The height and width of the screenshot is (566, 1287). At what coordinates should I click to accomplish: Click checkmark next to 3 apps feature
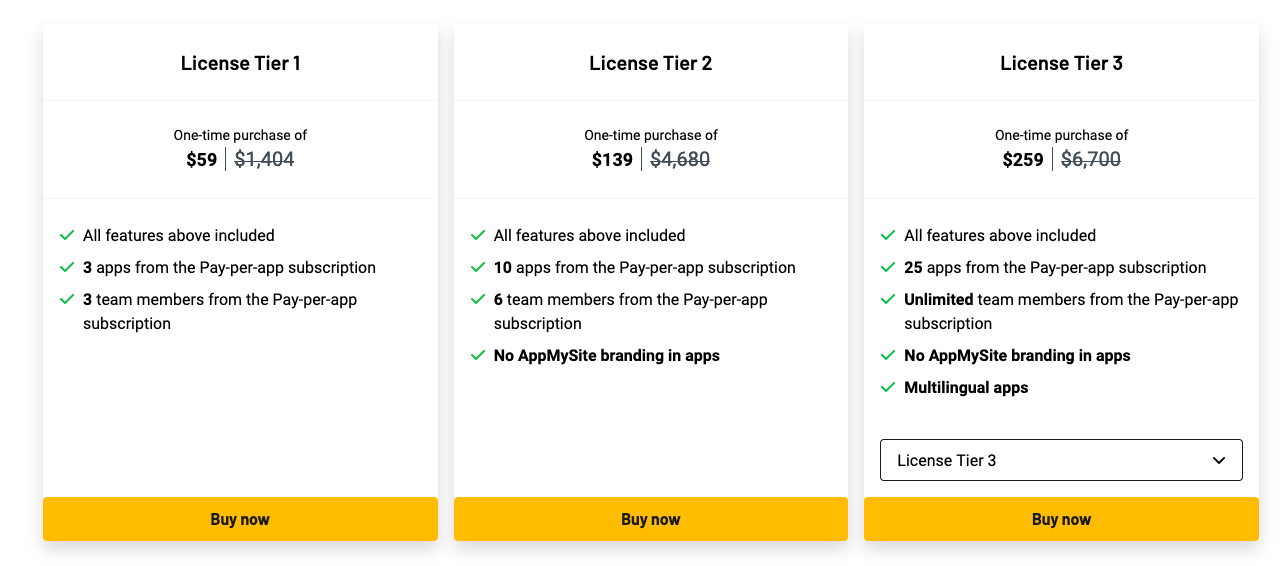click(x=67, y=267)
